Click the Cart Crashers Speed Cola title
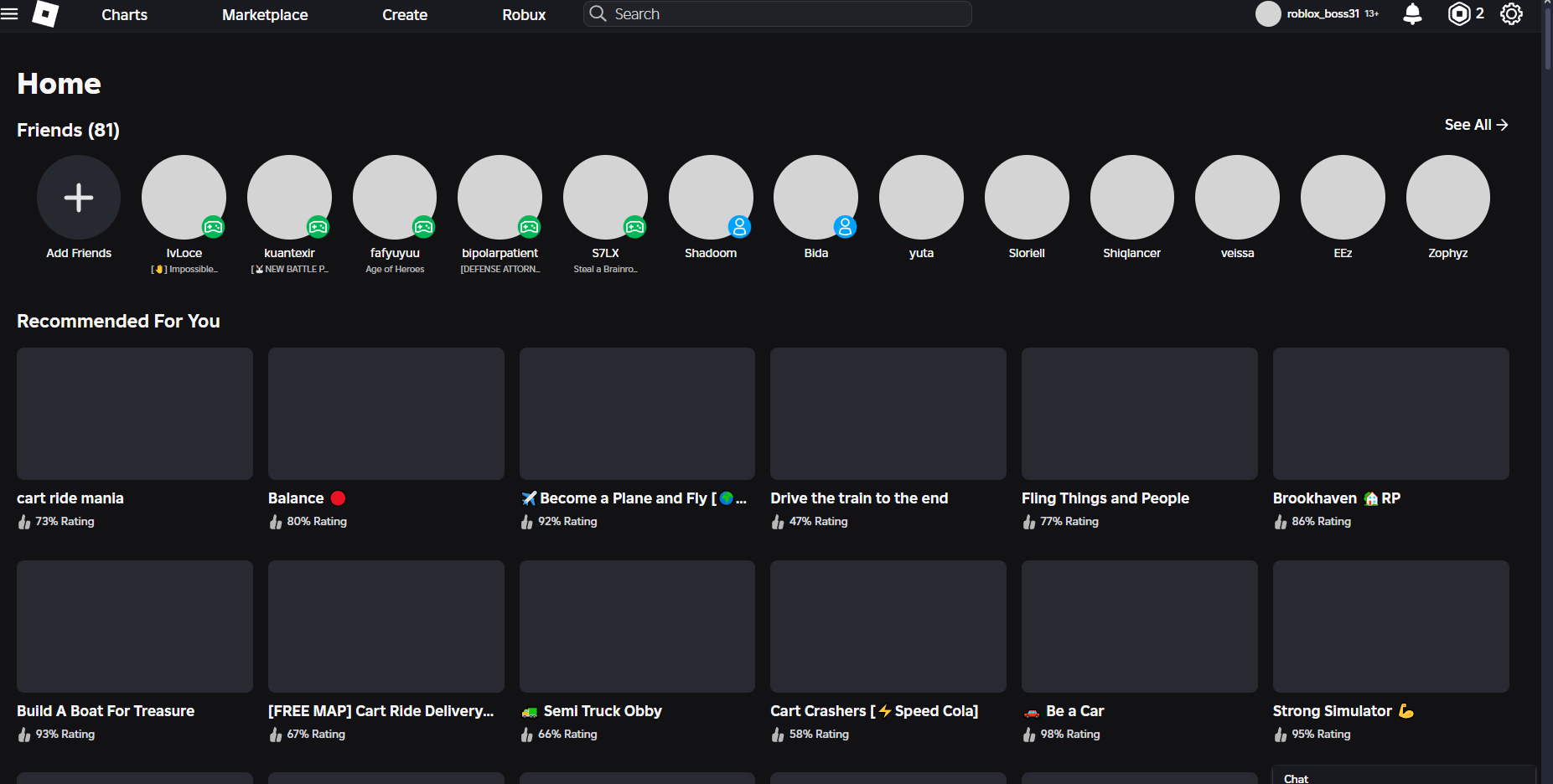 pos(874,711)
